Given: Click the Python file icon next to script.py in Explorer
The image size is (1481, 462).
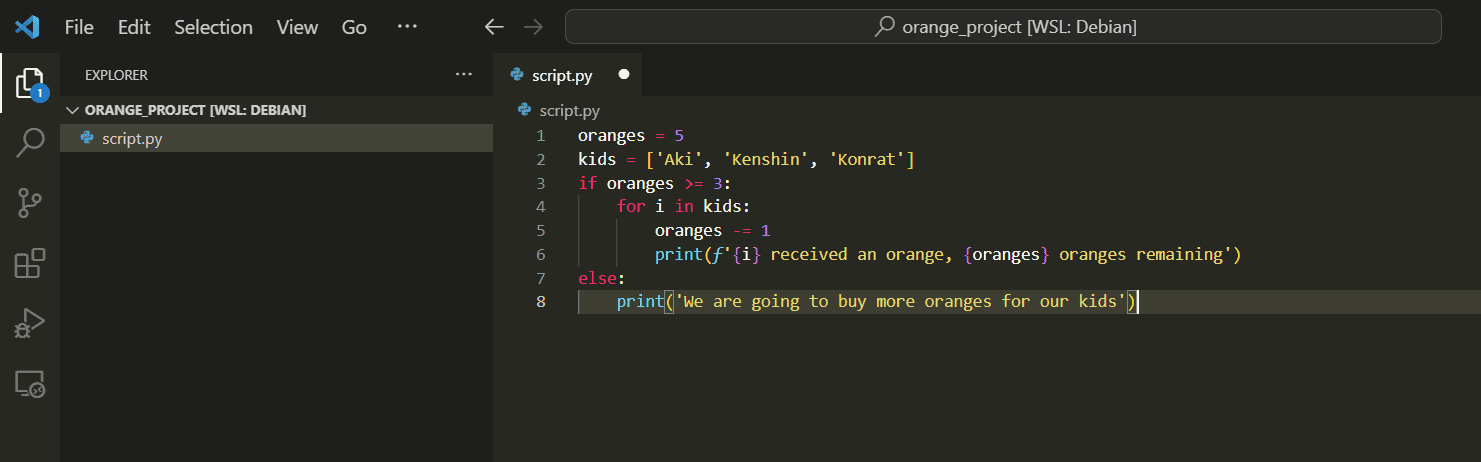Looking at the screenshot, I should click(x=87, y=138).
